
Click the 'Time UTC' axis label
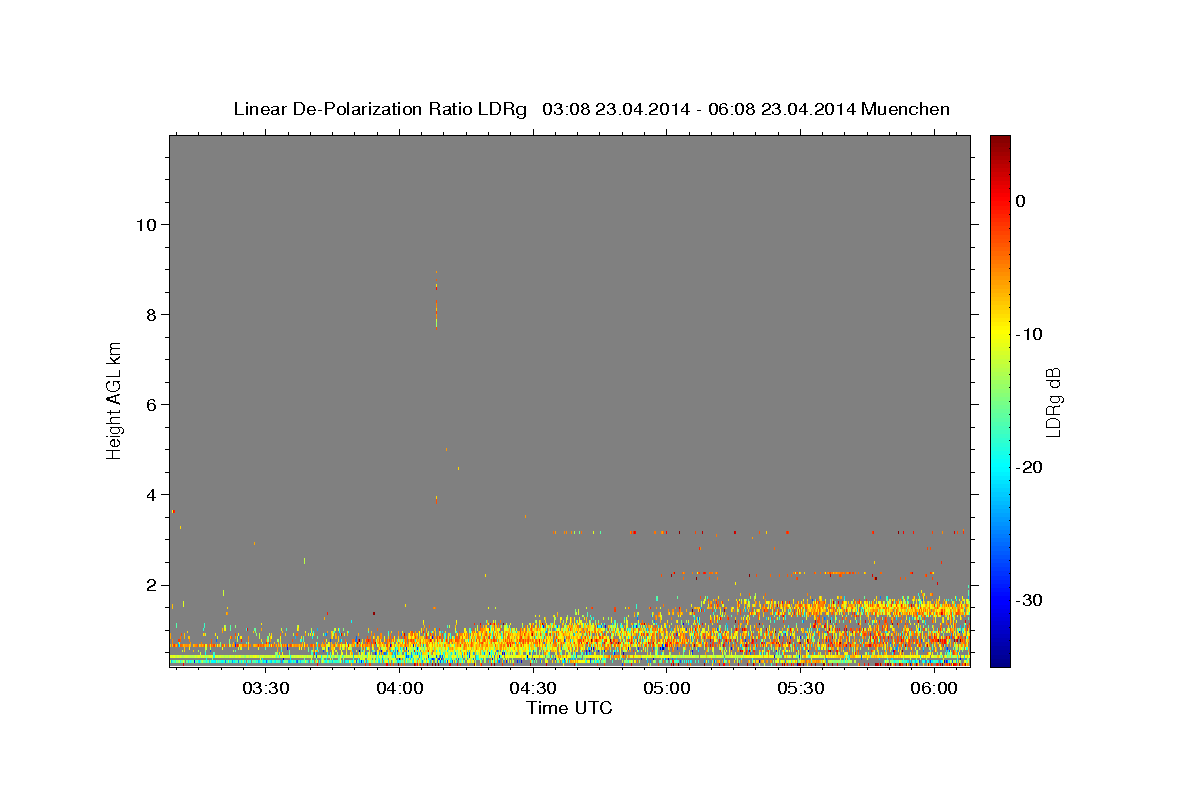569,708
